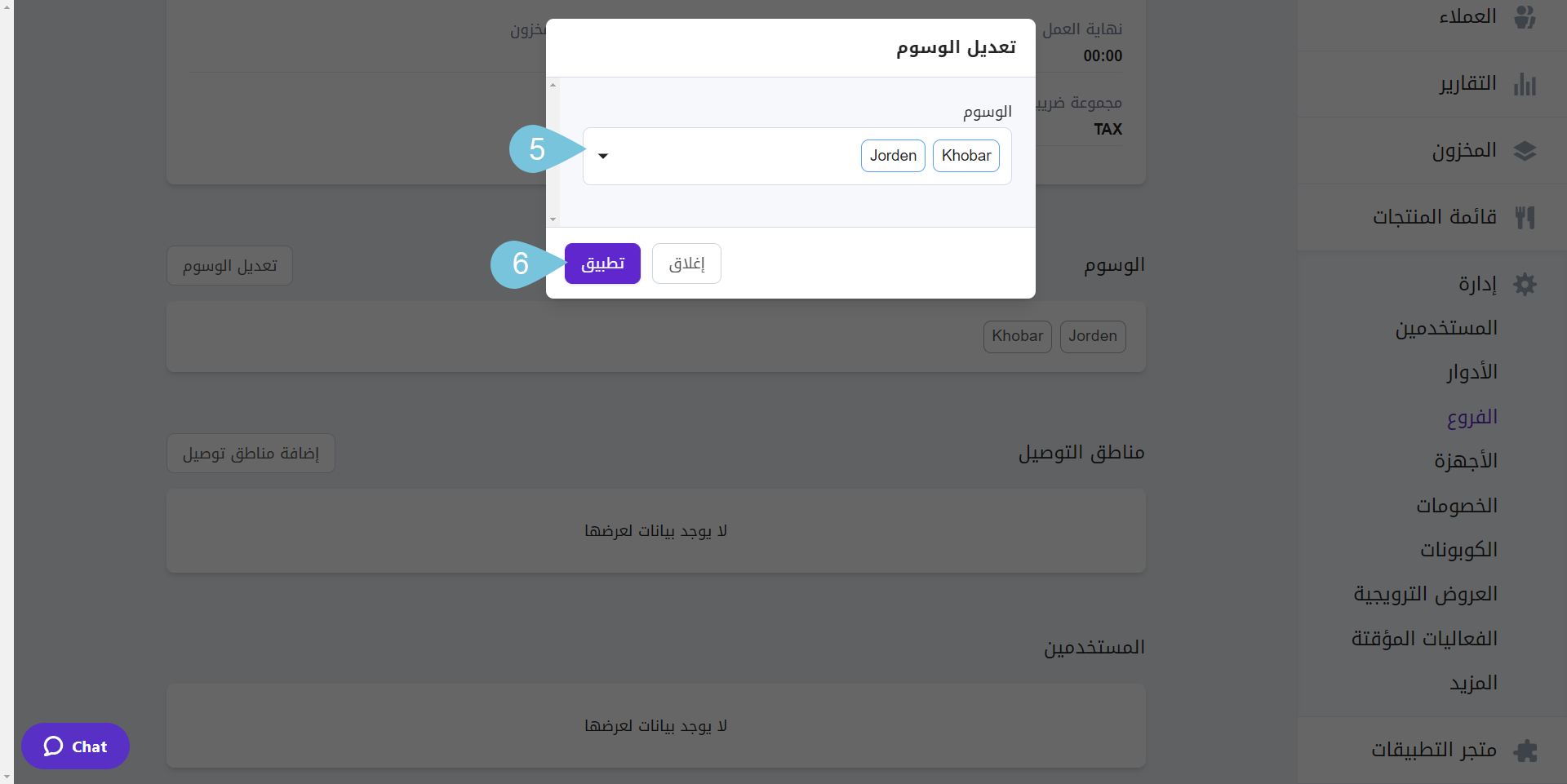Click the قائمة المنتجات utensils icon

point(1525,217)
